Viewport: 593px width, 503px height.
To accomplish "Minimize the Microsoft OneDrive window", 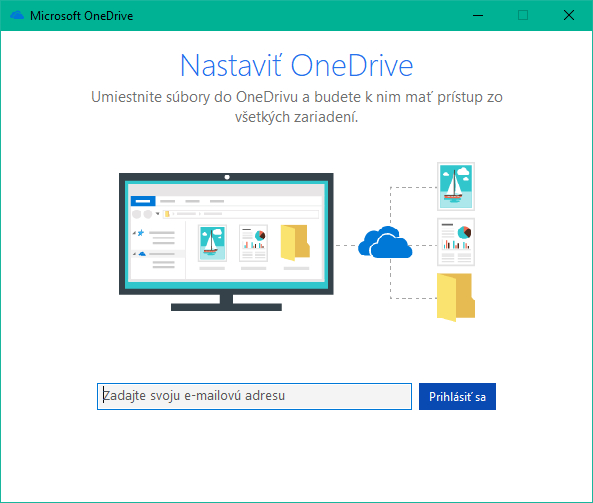I will point(478,16).
